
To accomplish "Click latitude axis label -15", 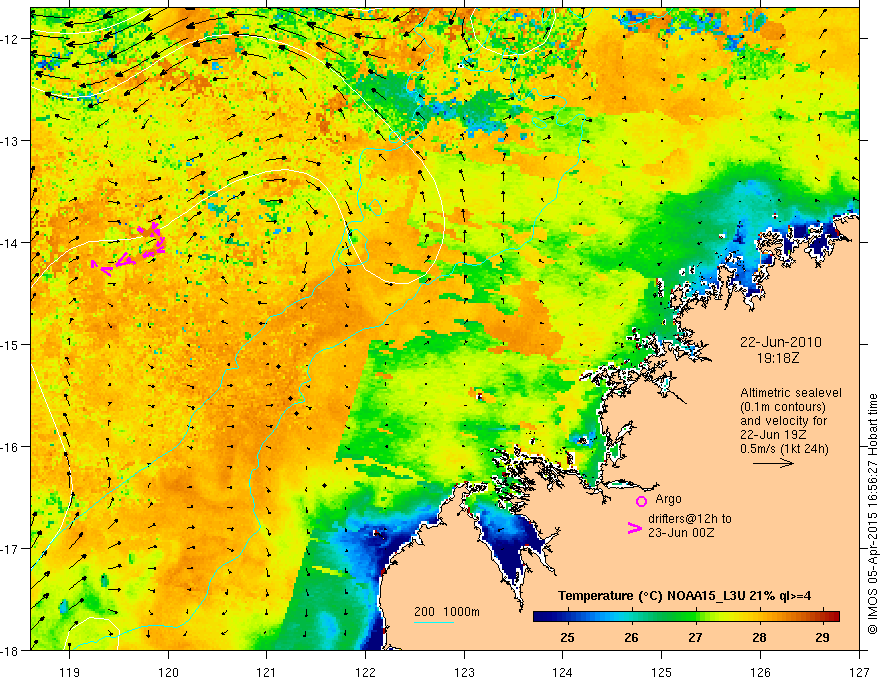I will (11, 344).
